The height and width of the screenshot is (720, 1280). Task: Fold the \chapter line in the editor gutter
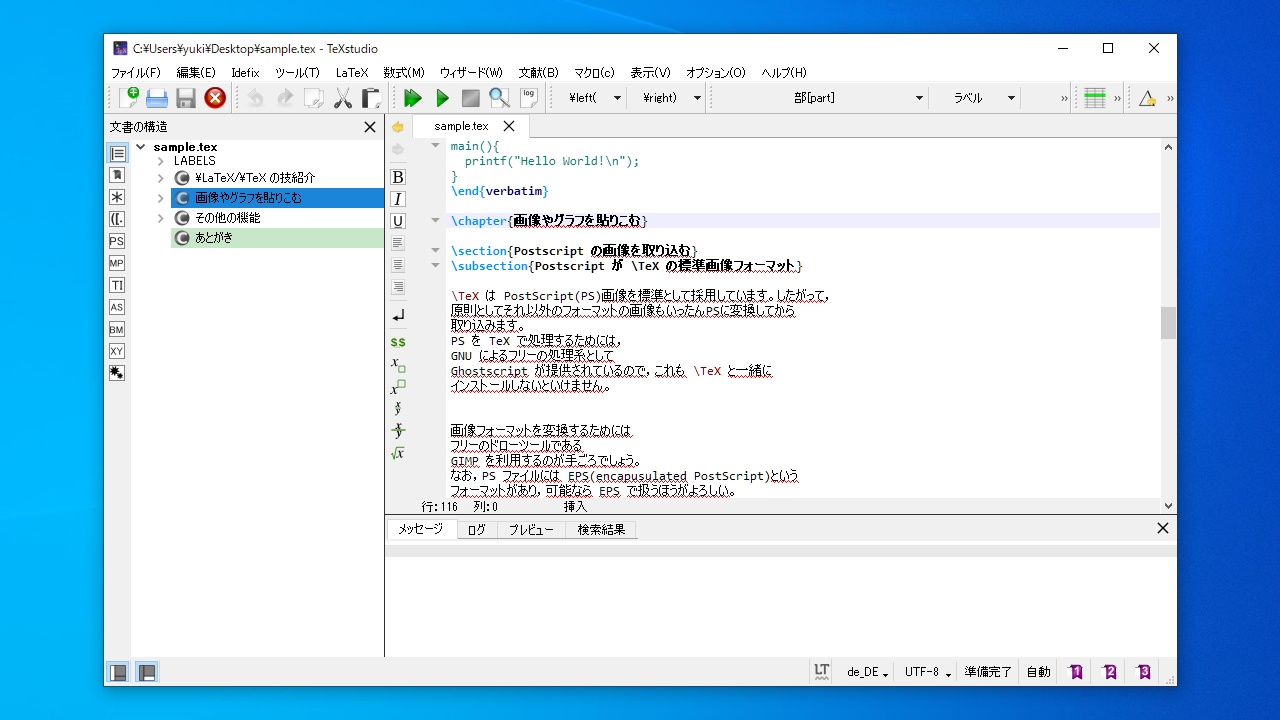point(435,221)
